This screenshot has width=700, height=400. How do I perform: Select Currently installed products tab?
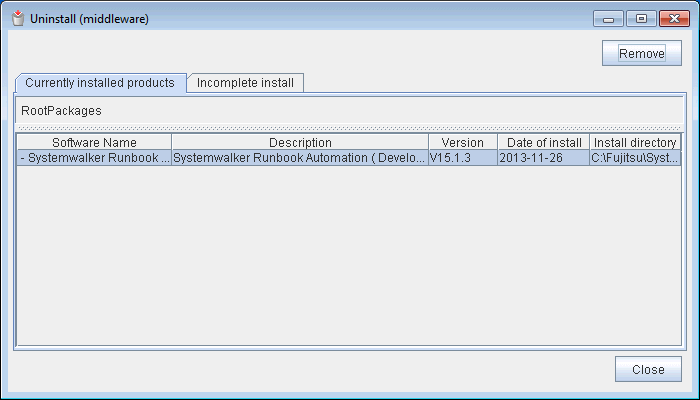pos(100,83)
